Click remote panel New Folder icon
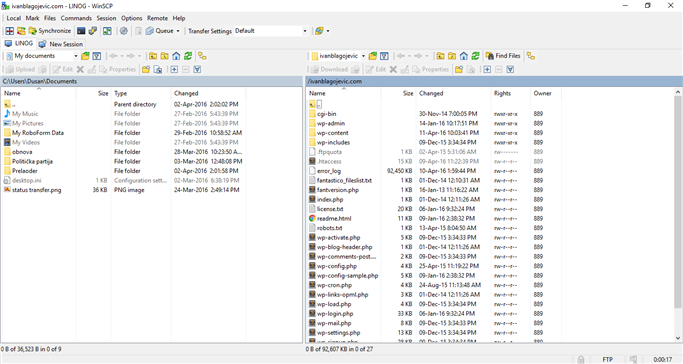683x364 pixels. click(x=459, y=69)
